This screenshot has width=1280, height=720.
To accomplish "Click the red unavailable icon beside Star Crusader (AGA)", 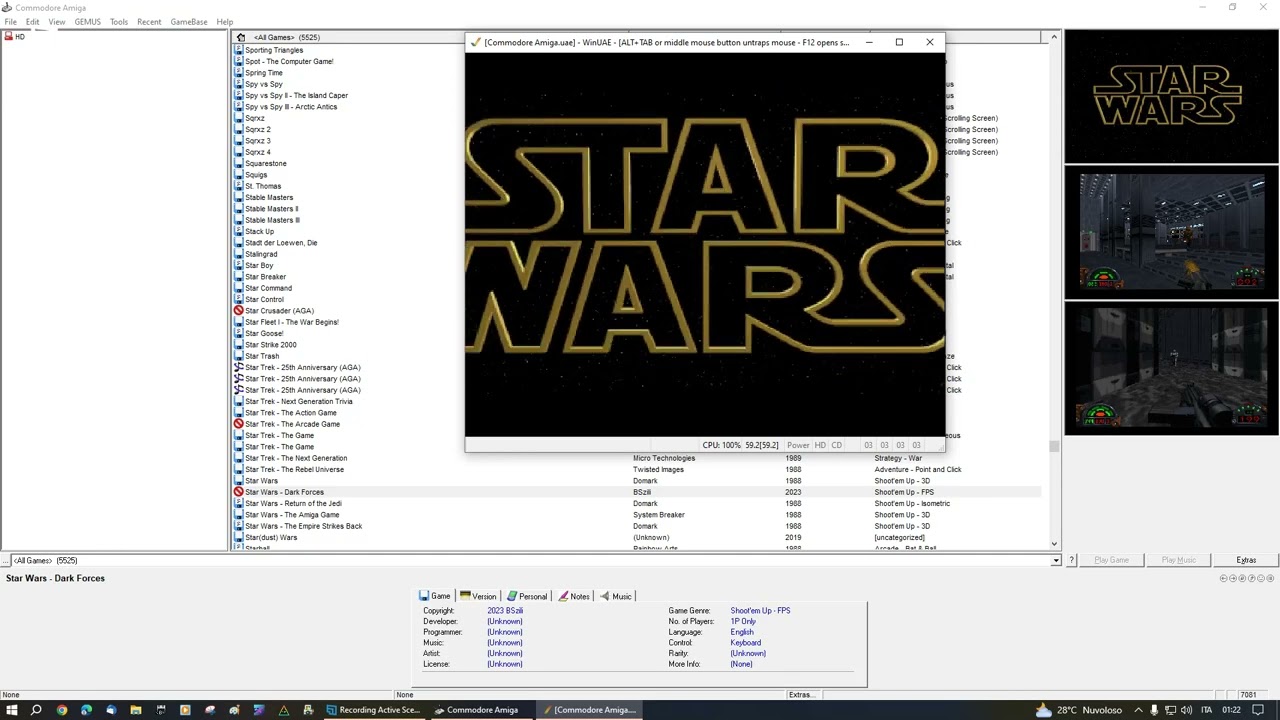I will click(238, 311).
